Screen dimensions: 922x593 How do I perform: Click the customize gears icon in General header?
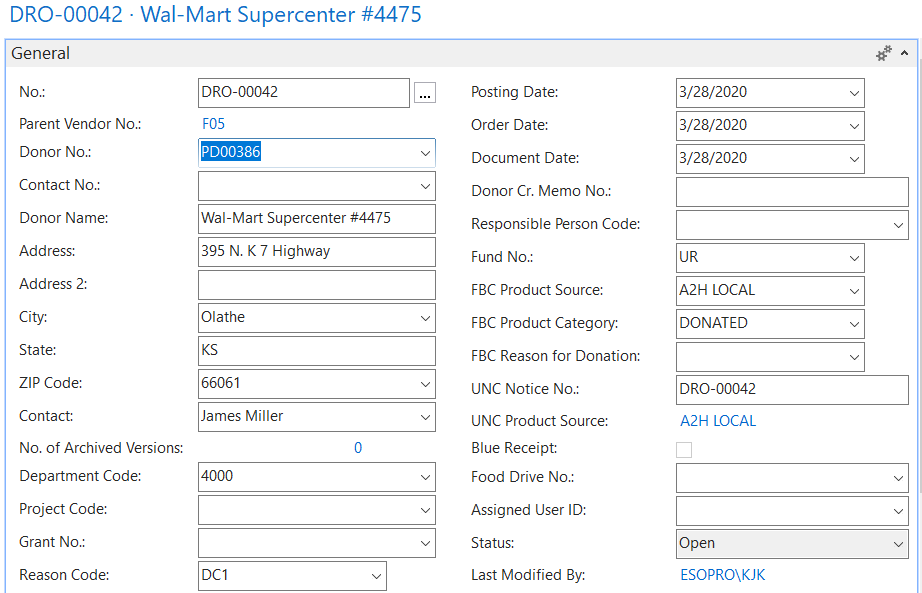[x=883, y=53]
